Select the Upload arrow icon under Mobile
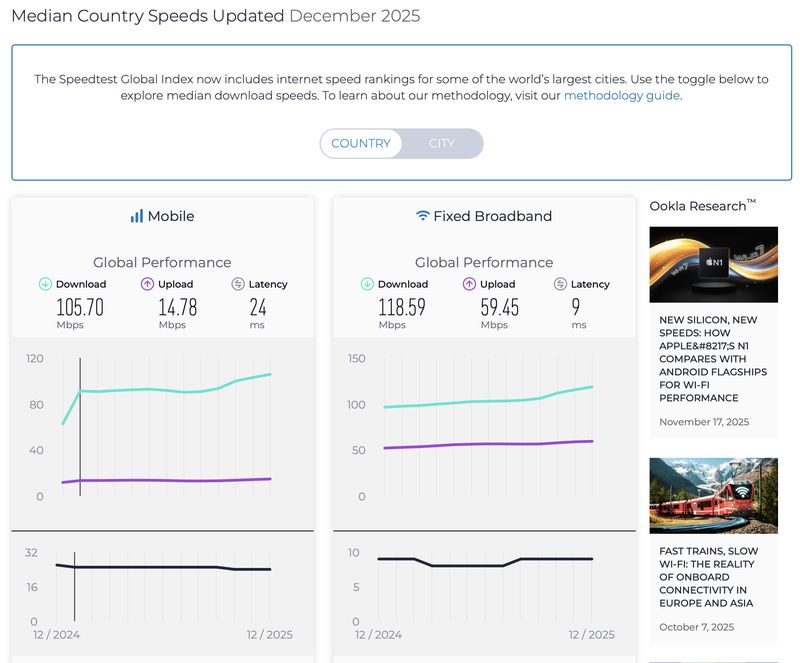Viewport: 800px width, 663px height. coord(147,284)
